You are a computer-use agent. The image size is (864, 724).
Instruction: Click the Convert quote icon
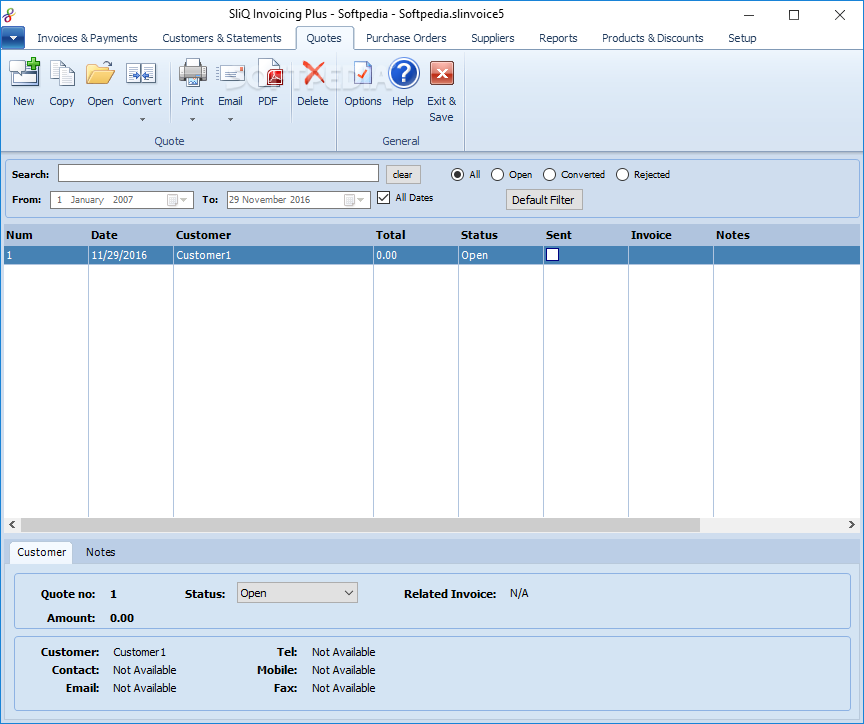[x=141, y=76]
